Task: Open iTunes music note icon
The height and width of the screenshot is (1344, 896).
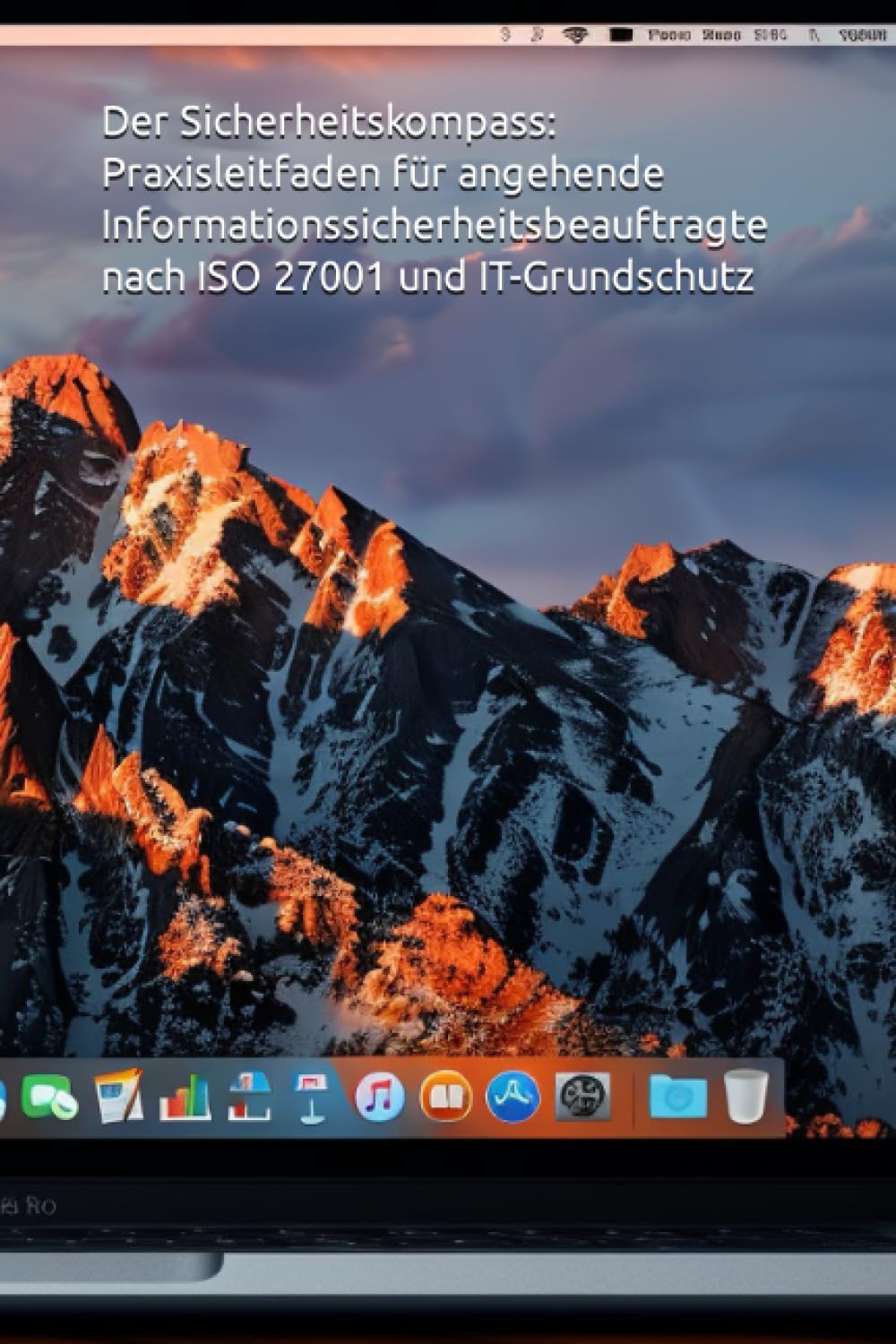Action: [380, 1097]
